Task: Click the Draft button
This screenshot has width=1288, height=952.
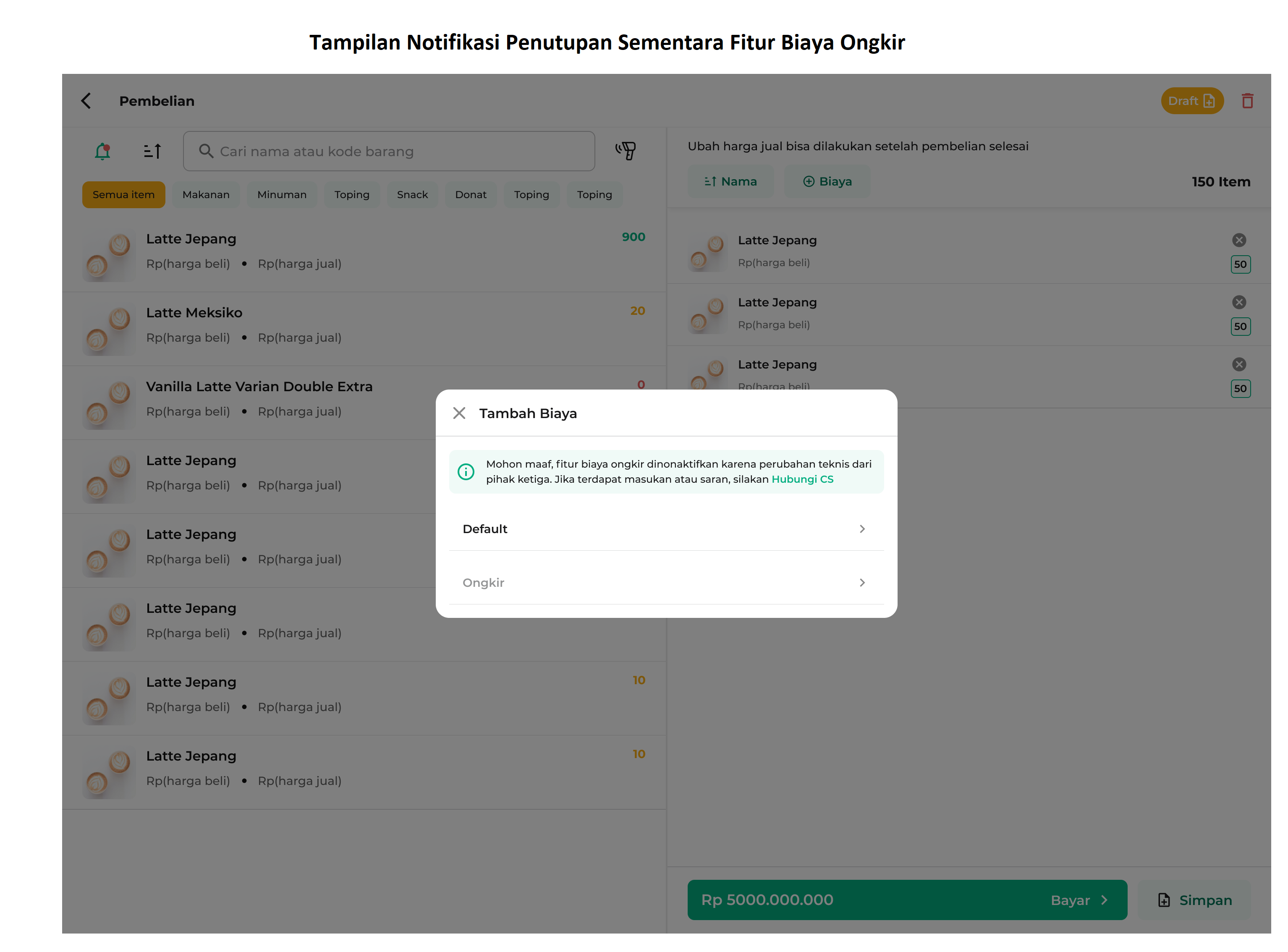Action: (x=1192, y=101)
